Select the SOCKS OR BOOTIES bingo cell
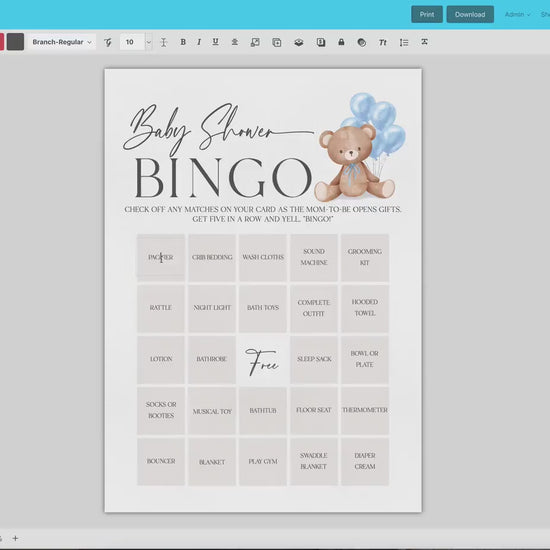The height and width of the screenshot is (550, 550). click(161, 410)
